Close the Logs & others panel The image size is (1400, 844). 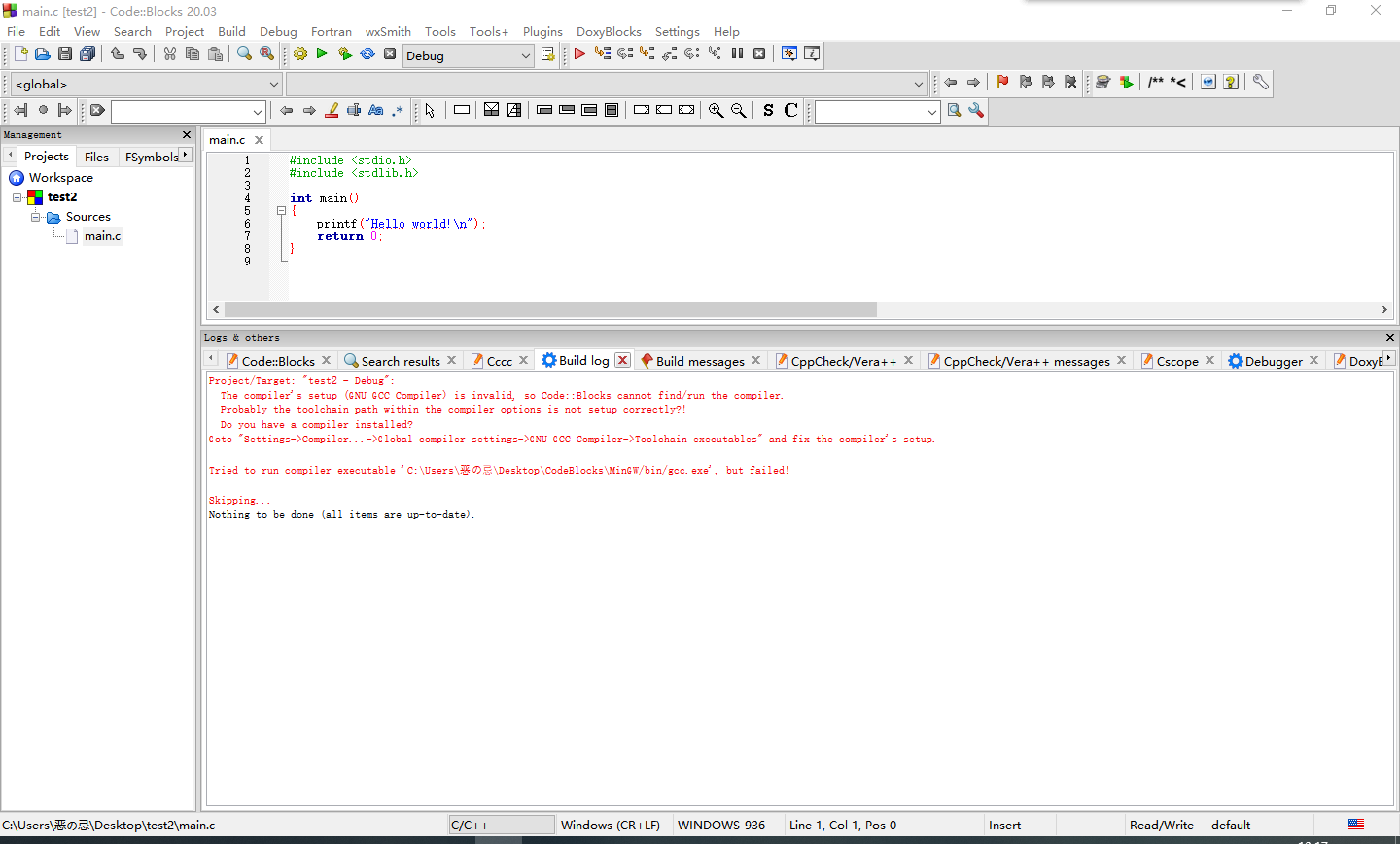click(1389, 338)
